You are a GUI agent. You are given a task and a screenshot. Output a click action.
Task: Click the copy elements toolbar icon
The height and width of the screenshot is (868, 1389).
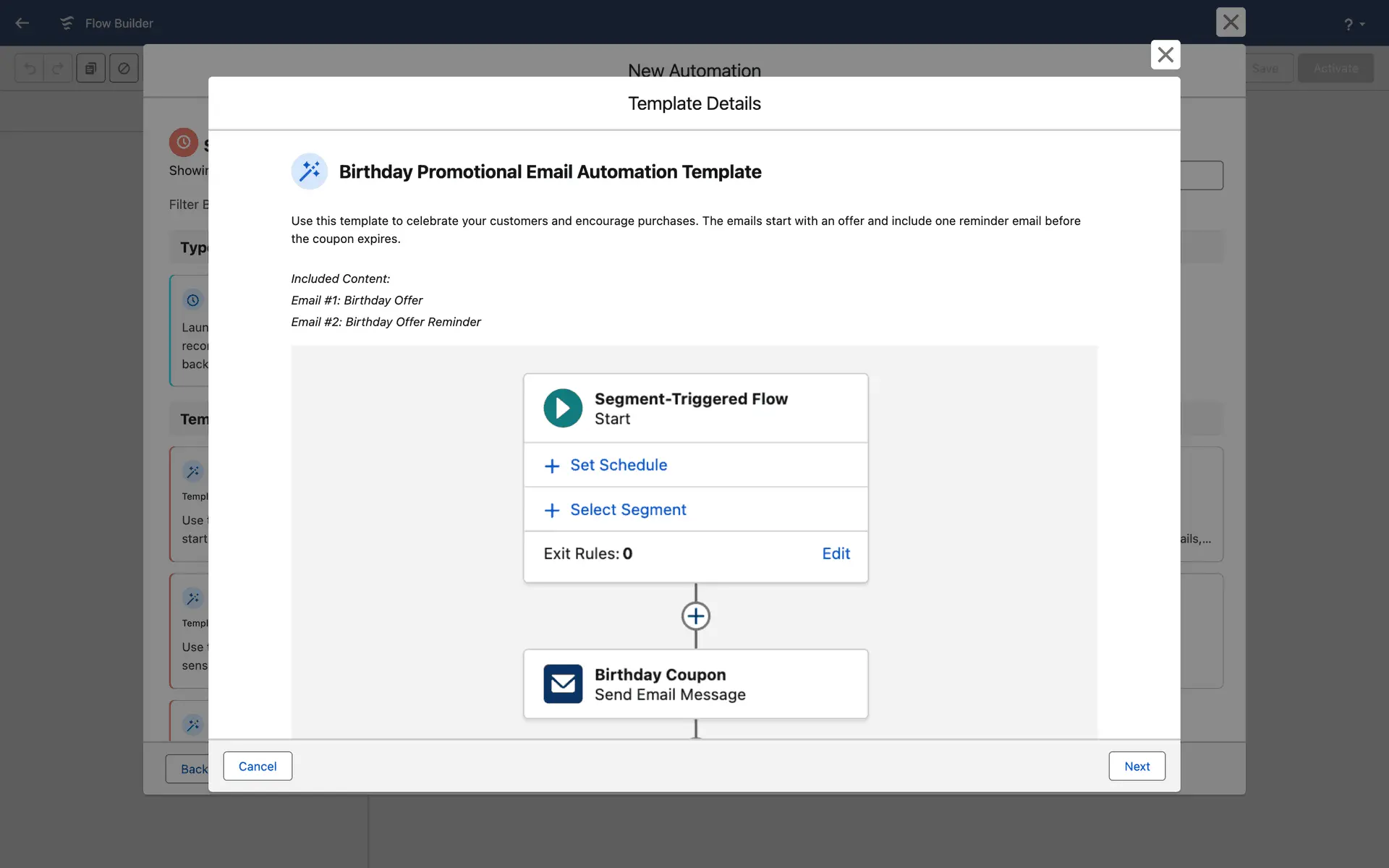[x=91, y=69]
